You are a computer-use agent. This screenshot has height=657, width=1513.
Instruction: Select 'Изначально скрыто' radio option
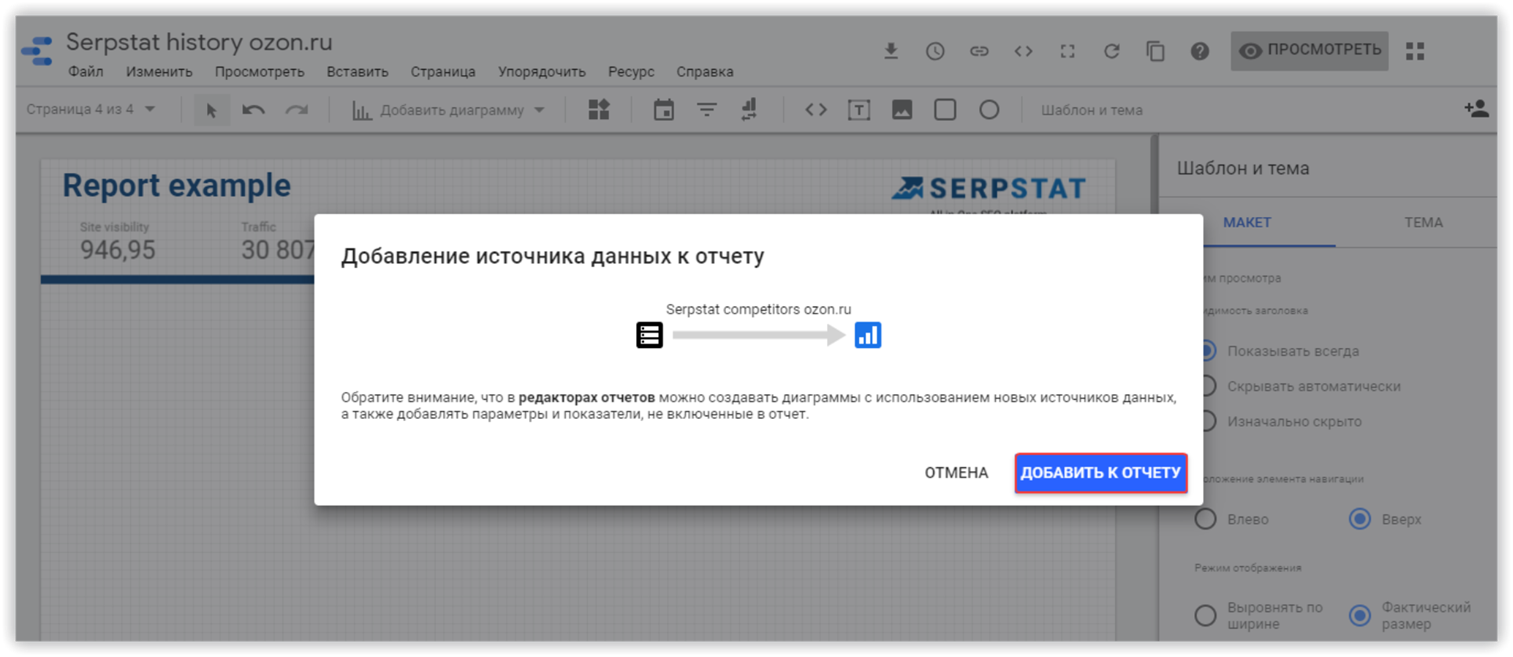[1207, 421]
